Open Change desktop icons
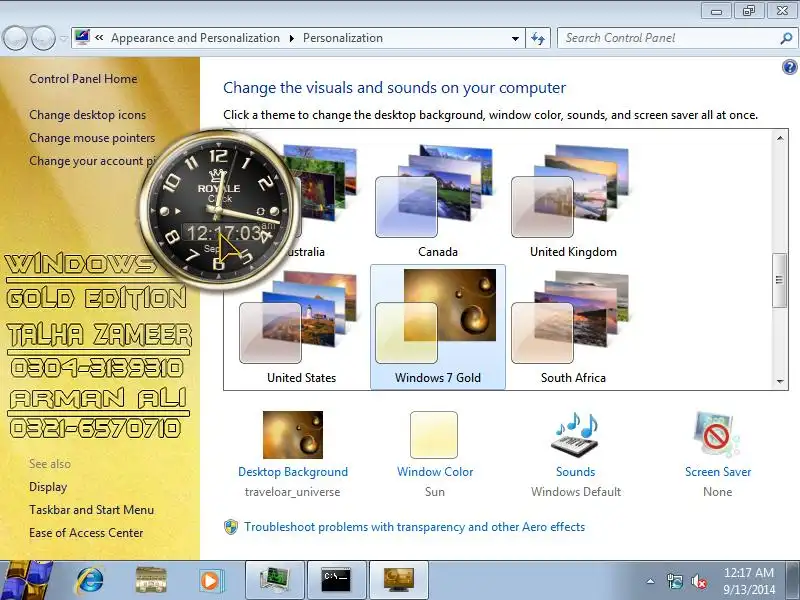The height and width of the screenshot is (600, 800). pyautogui.click(x=87, y=115)
